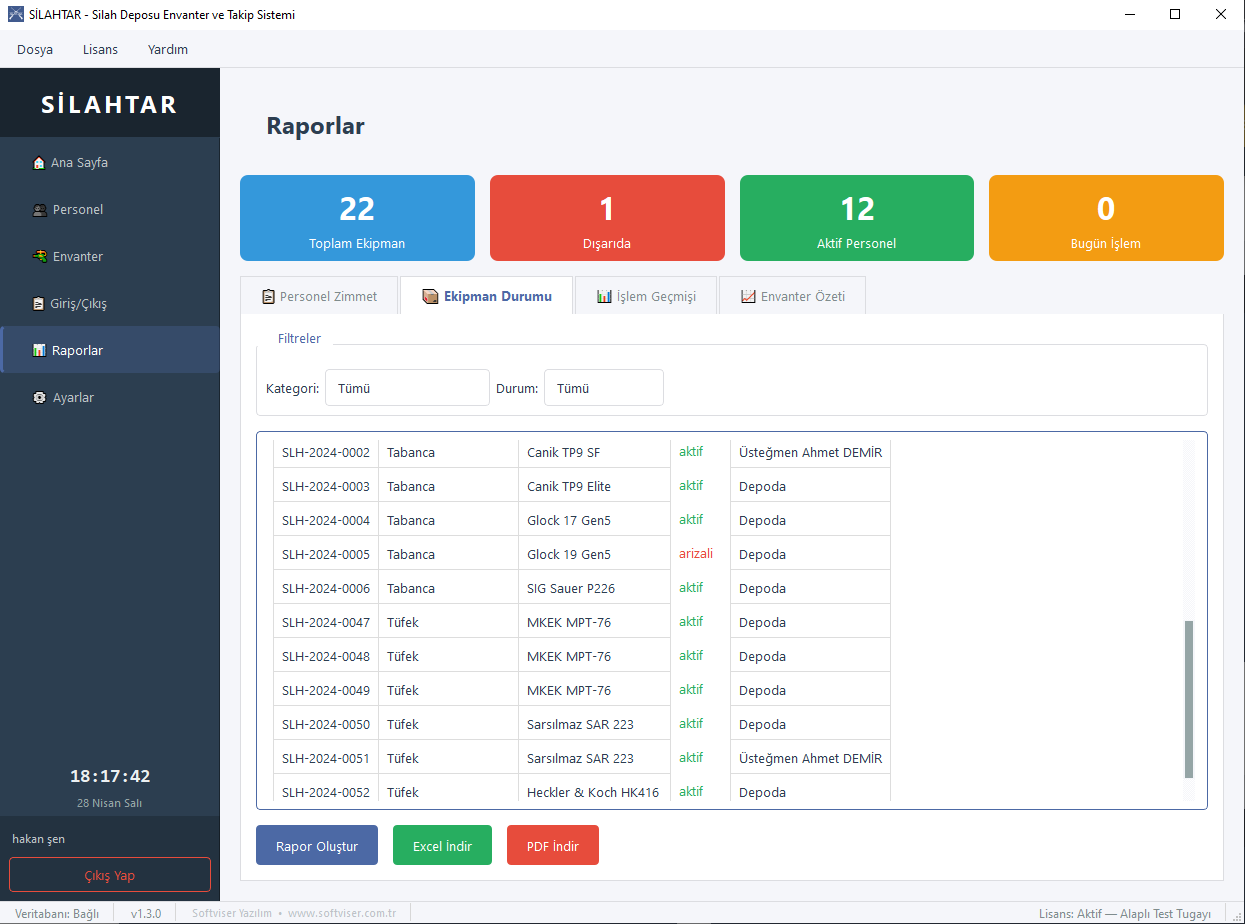Click the Excel İndir button
Image resolution: width=1245 pixels, height=924 pixels.
click(x=442, y=846)
